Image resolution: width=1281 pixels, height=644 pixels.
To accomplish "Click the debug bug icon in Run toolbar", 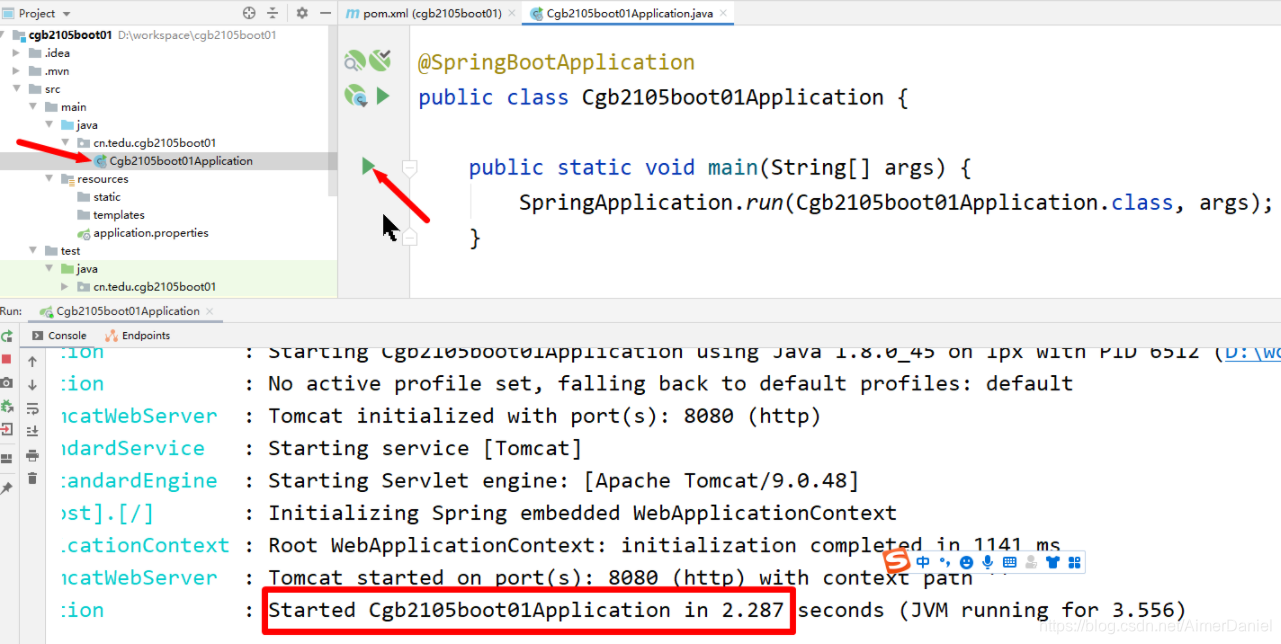I will (7, 407).
